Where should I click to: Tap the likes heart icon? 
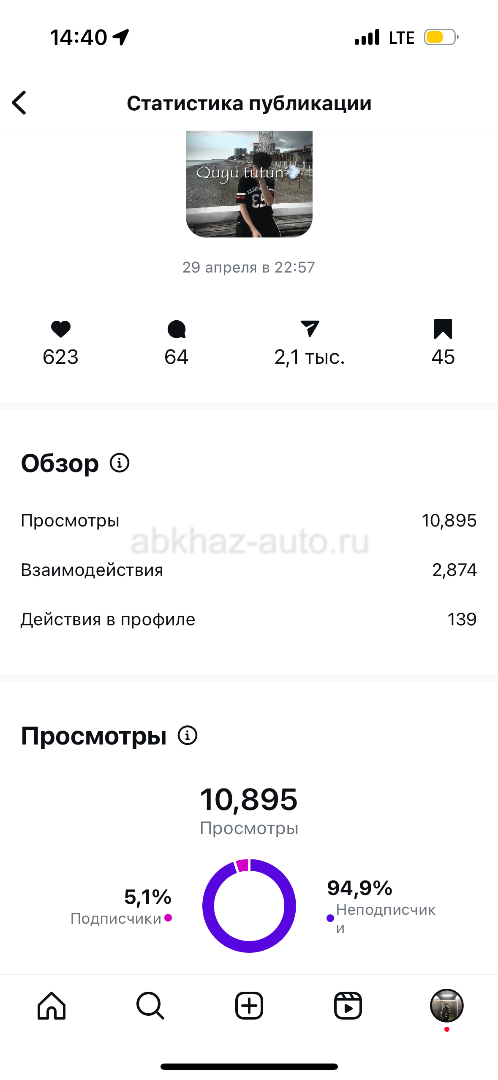61,329
